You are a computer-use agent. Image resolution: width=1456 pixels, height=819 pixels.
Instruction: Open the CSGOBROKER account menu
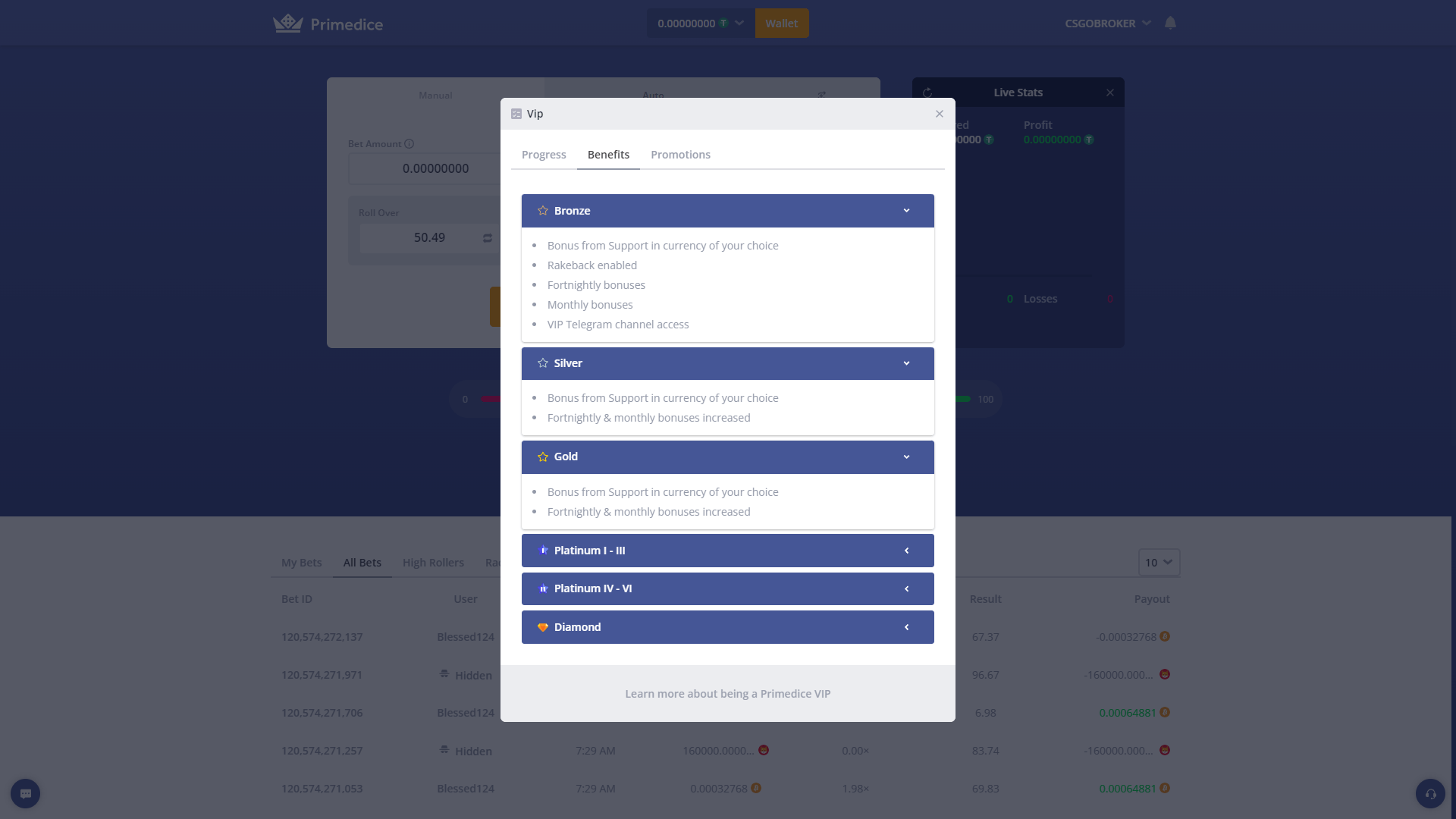1108,24
